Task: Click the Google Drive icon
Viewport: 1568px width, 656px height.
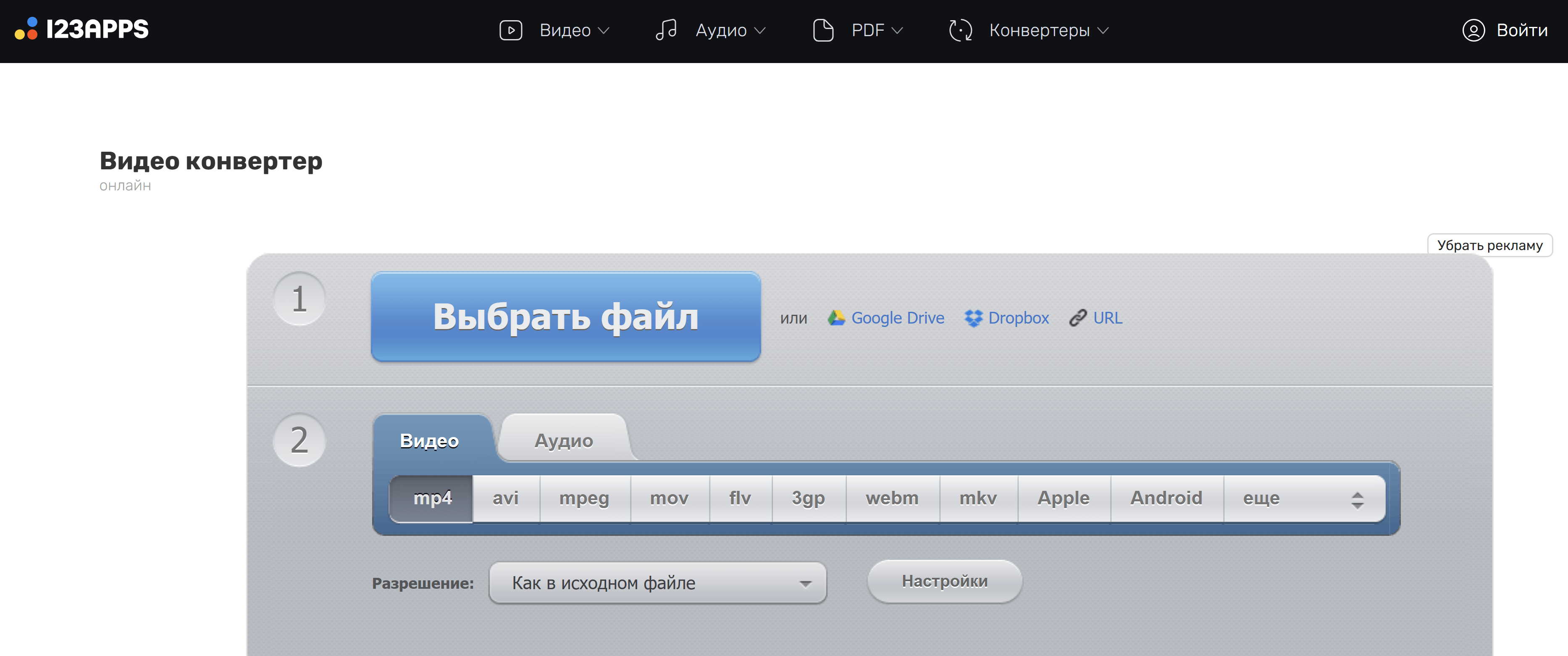Action: pos(836,317)
